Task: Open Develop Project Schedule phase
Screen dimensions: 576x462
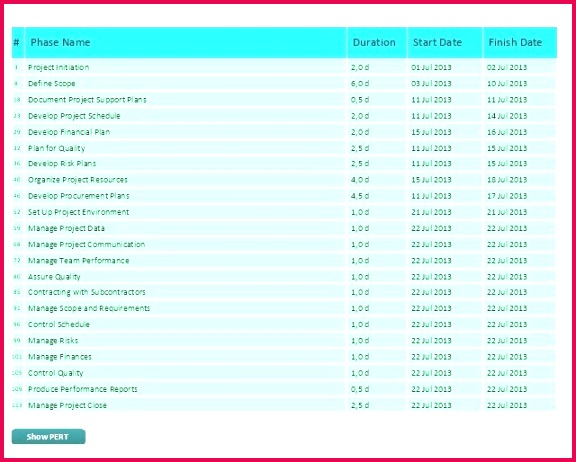Action: (284, 116)
